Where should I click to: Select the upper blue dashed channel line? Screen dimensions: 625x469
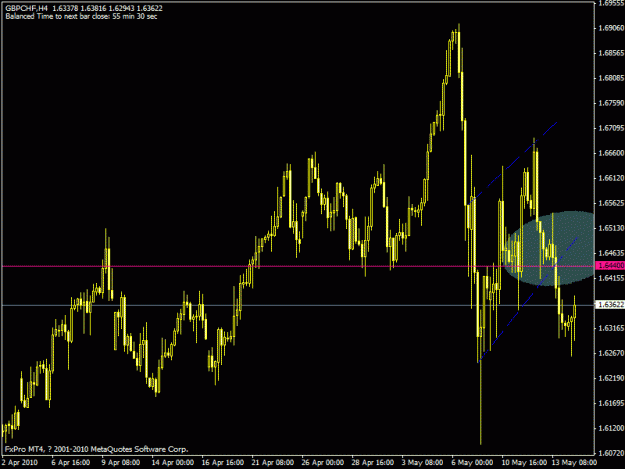(x=513, y=163)
